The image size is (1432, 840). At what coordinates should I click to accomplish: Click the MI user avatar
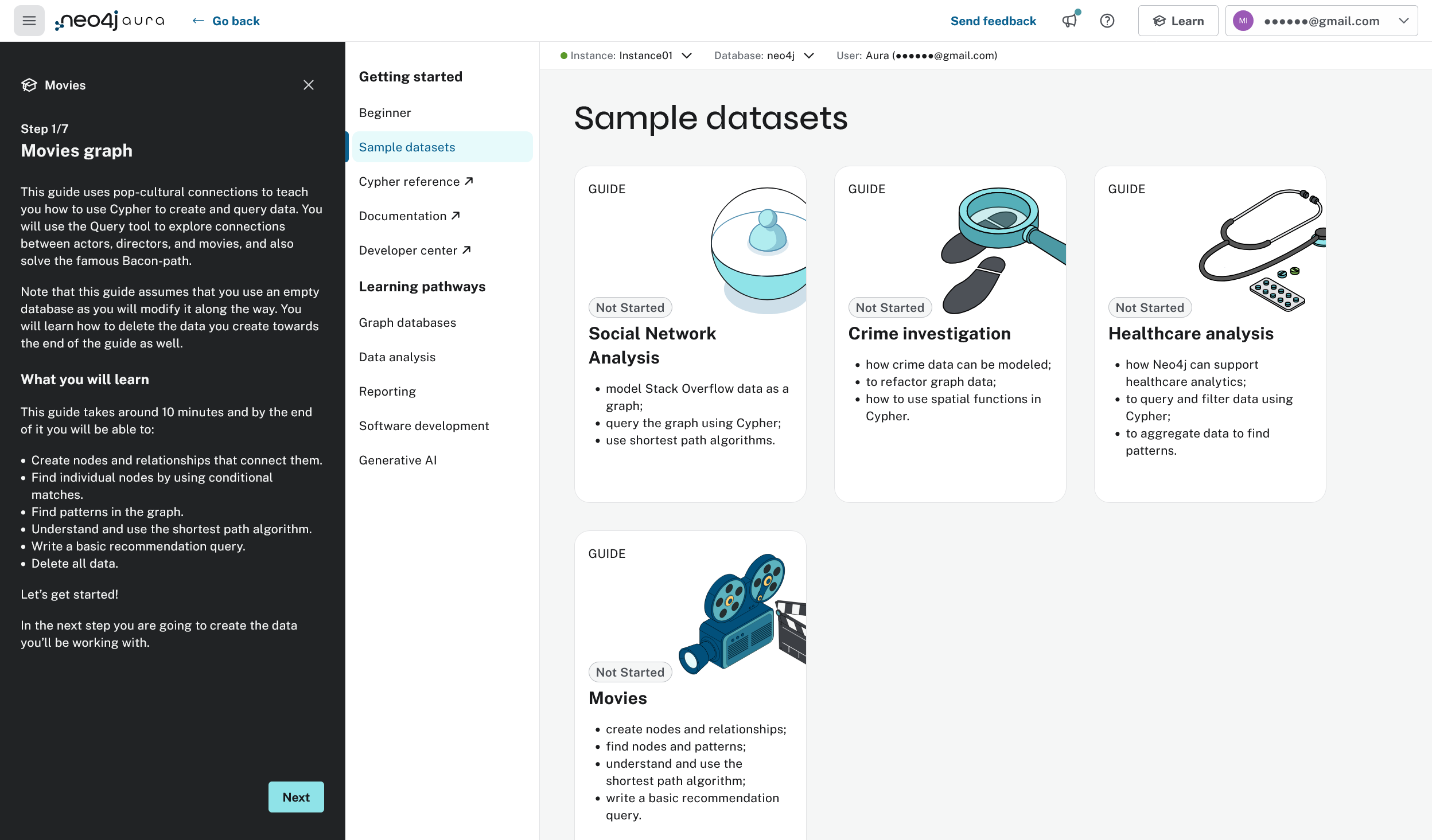pos(1243,21)
